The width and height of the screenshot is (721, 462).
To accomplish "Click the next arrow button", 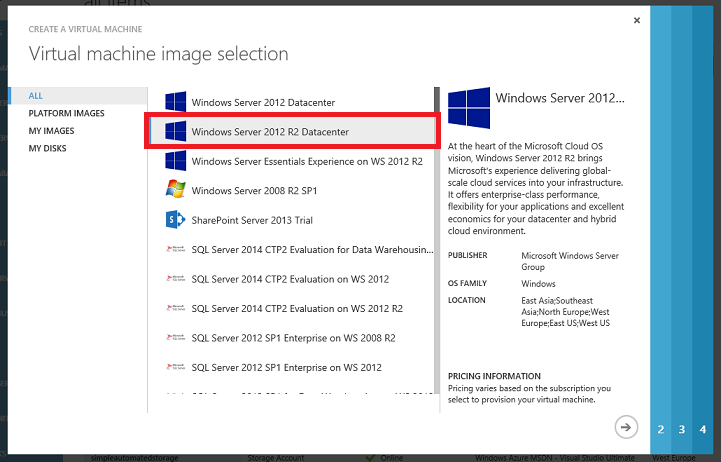I will [626, 427].
